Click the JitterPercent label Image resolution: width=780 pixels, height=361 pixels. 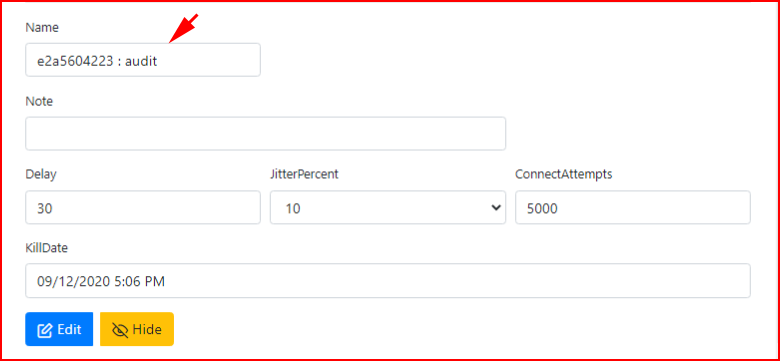coord(304,175)
